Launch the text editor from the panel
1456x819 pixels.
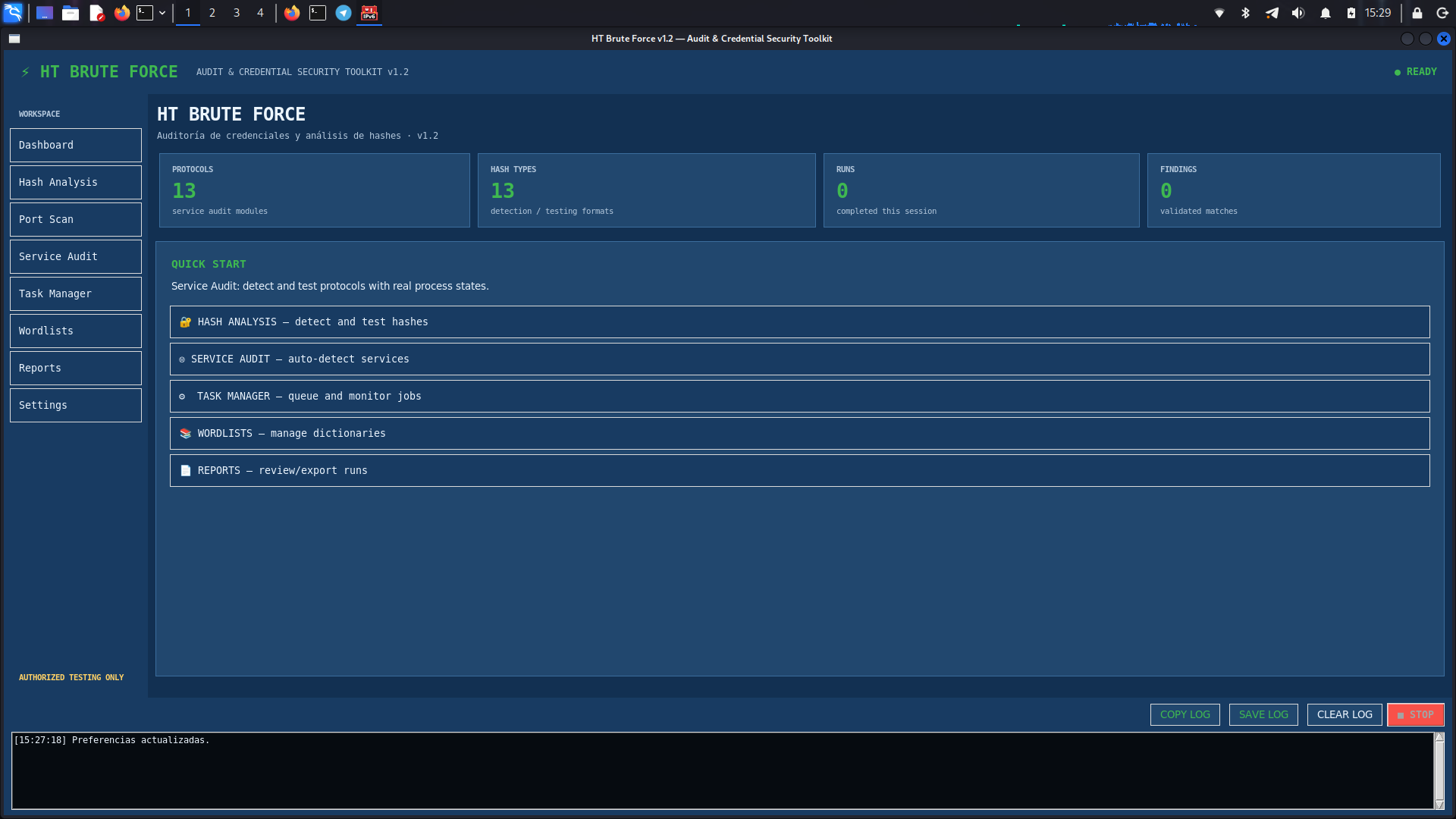click(96, 13)
